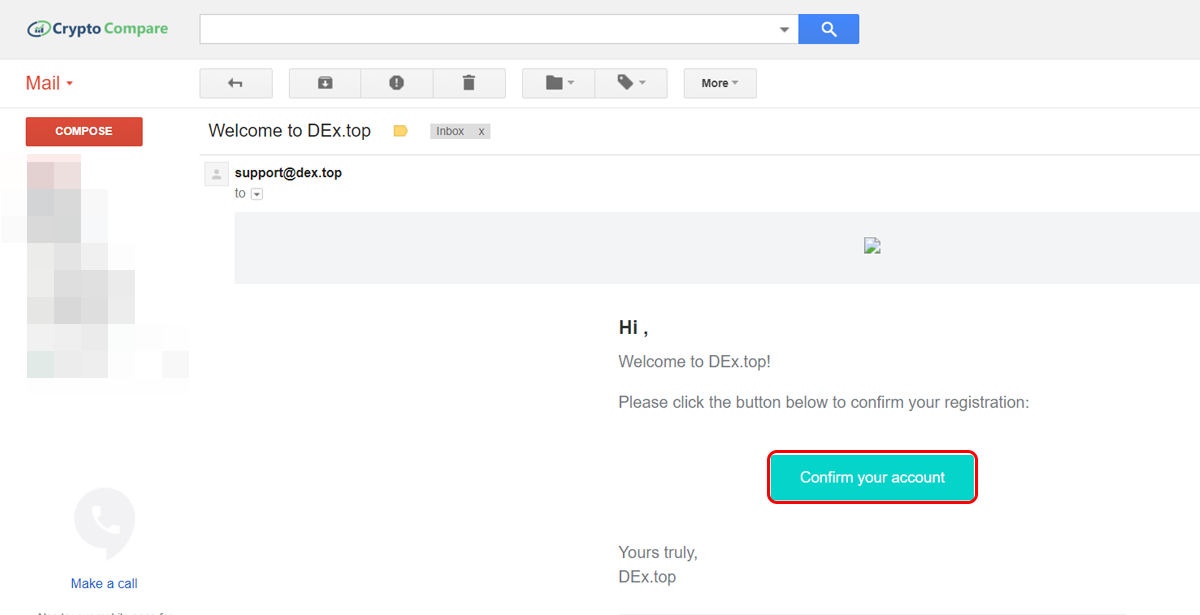1200x615 pixels.
Task: Click the Inbox label tag
Action: (450, 131)
